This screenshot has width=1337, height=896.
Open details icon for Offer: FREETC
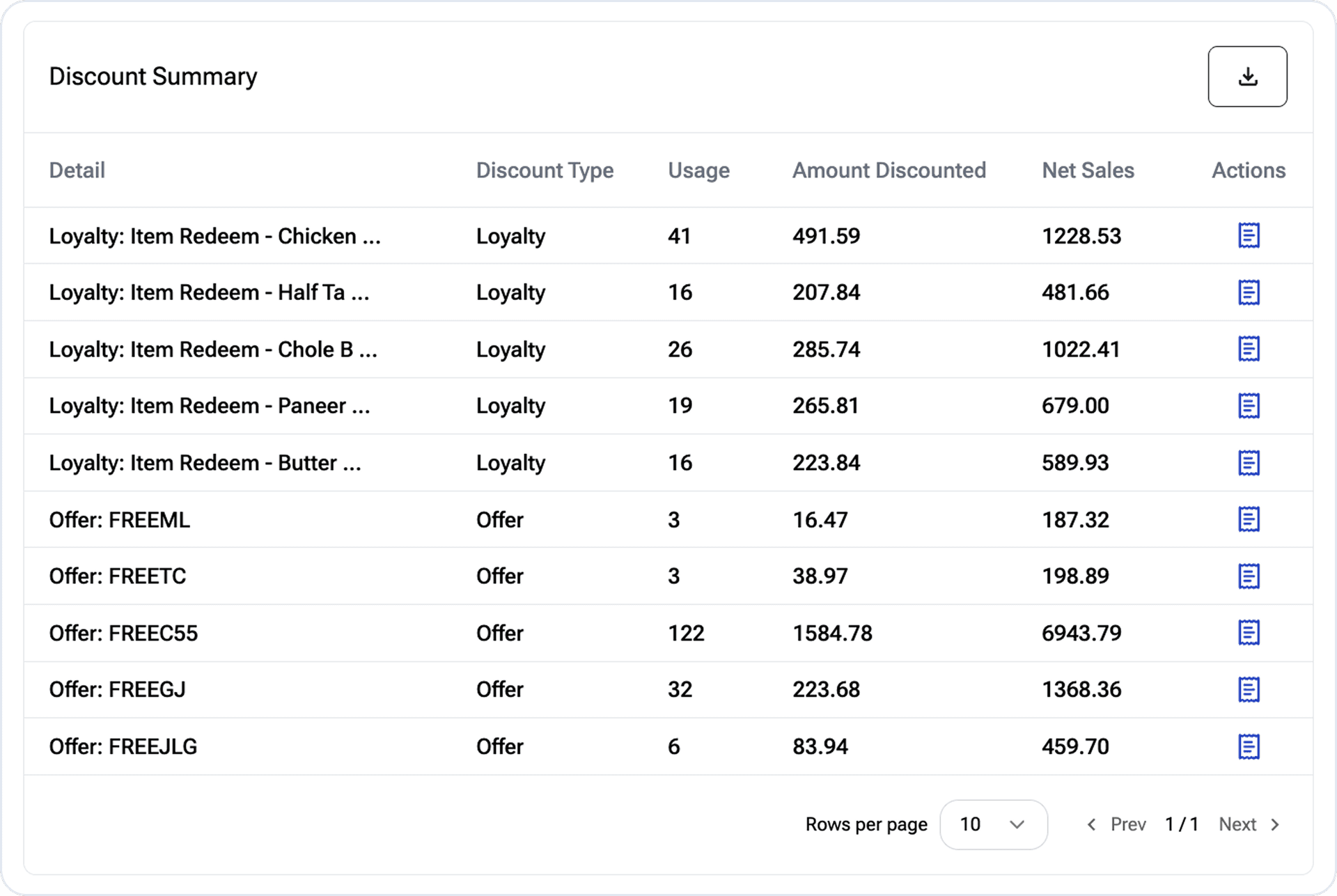pos(1249,576)
